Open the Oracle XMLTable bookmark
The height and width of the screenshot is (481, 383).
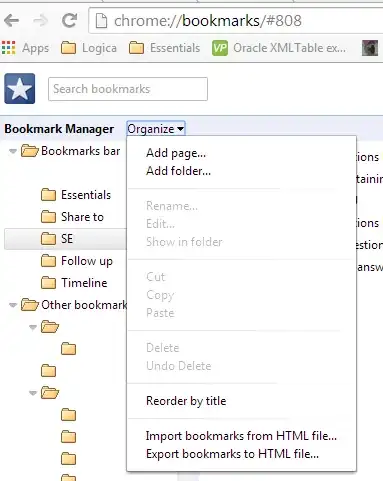pos(279,48)
